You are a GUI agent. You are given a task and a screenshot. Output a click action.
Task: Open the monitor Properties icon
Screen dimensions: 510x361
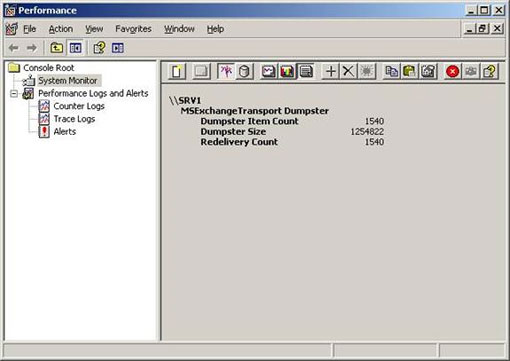(x=428, y=71)
